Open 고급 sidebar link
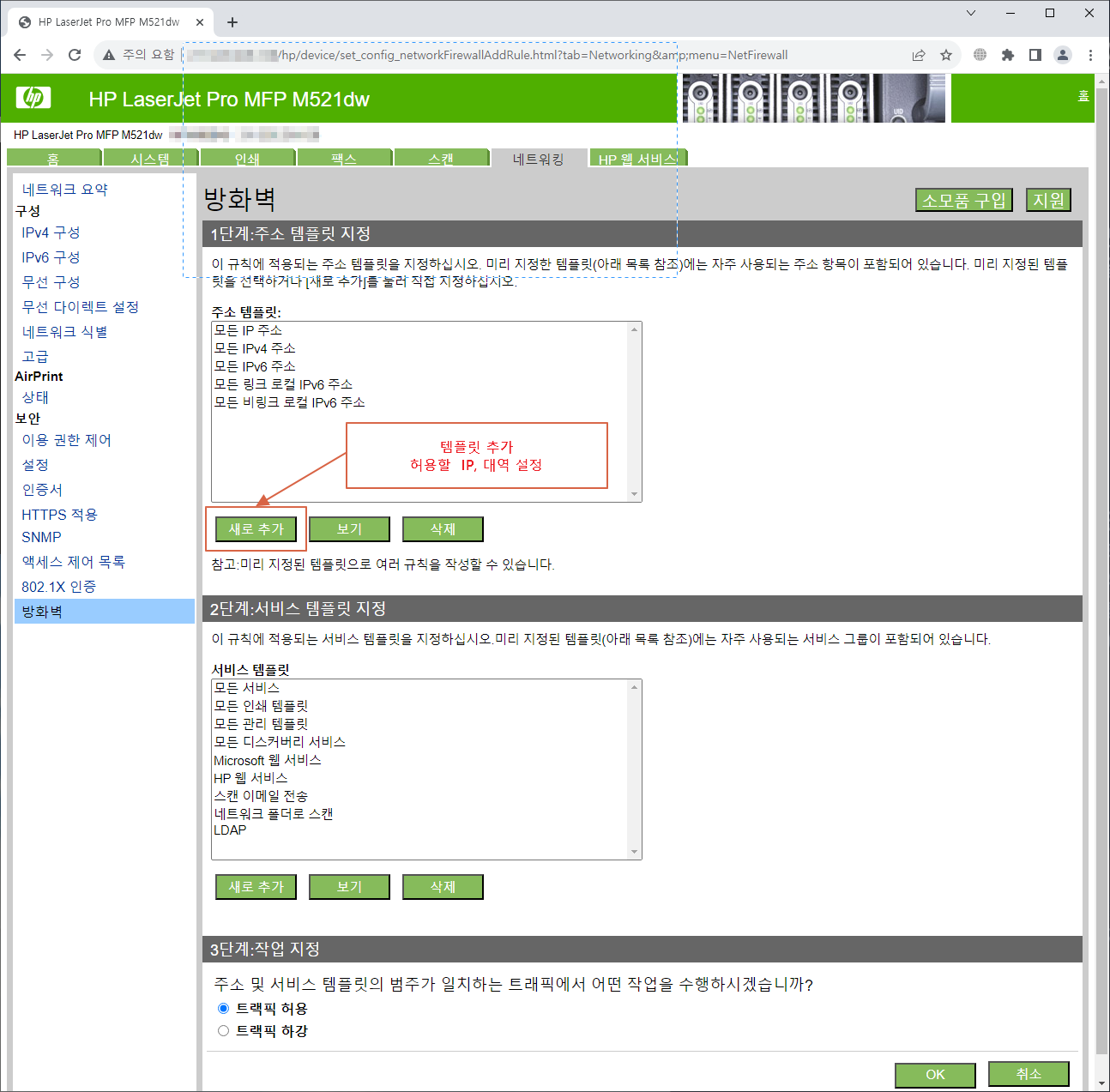This screenshot has height=1092, width=1110. tap(35, 357)
